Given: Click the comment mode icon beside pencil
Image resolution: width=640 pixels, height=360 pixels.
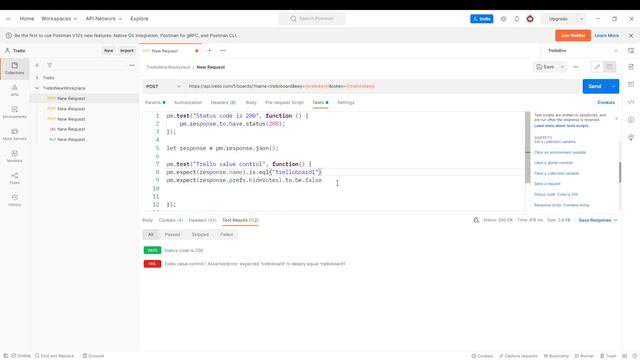Looking at the screenshot, I should click(609, 67).
